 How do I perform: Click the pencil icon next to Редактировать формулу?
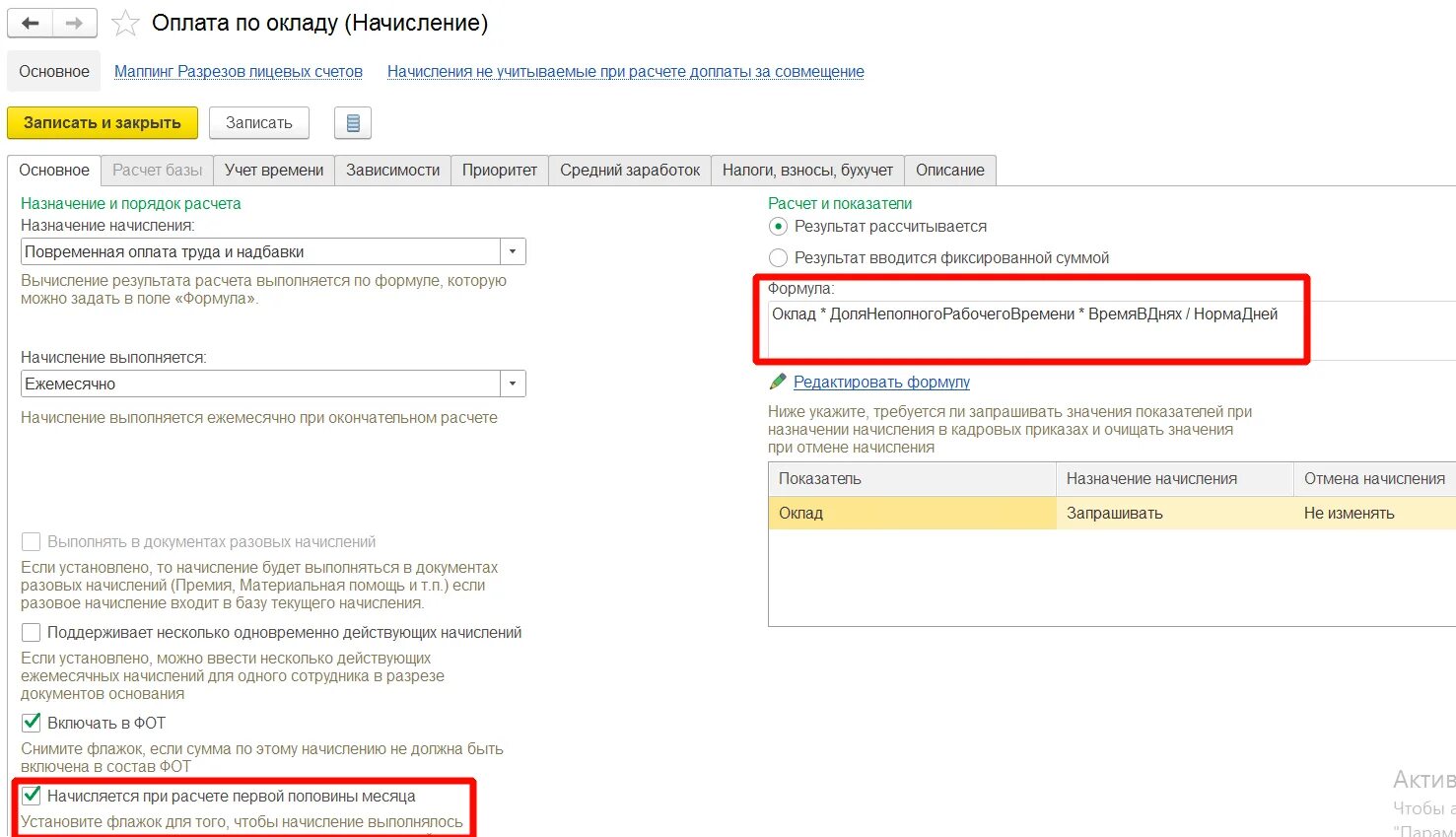pyautogui.click(x=778, y=382)
